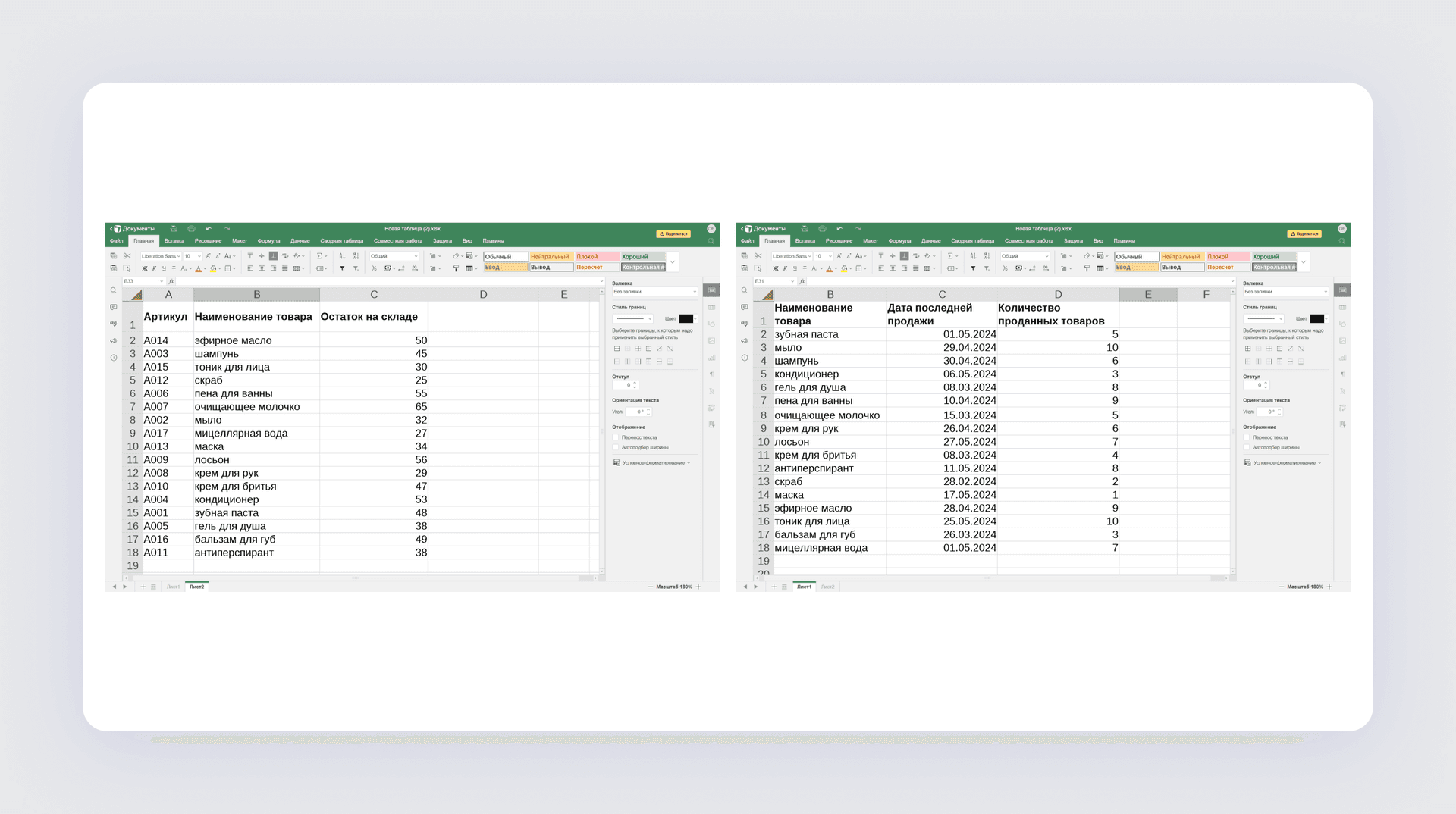
Task: Click user avatar in left window title bar
Action: [x=711, y=229]
